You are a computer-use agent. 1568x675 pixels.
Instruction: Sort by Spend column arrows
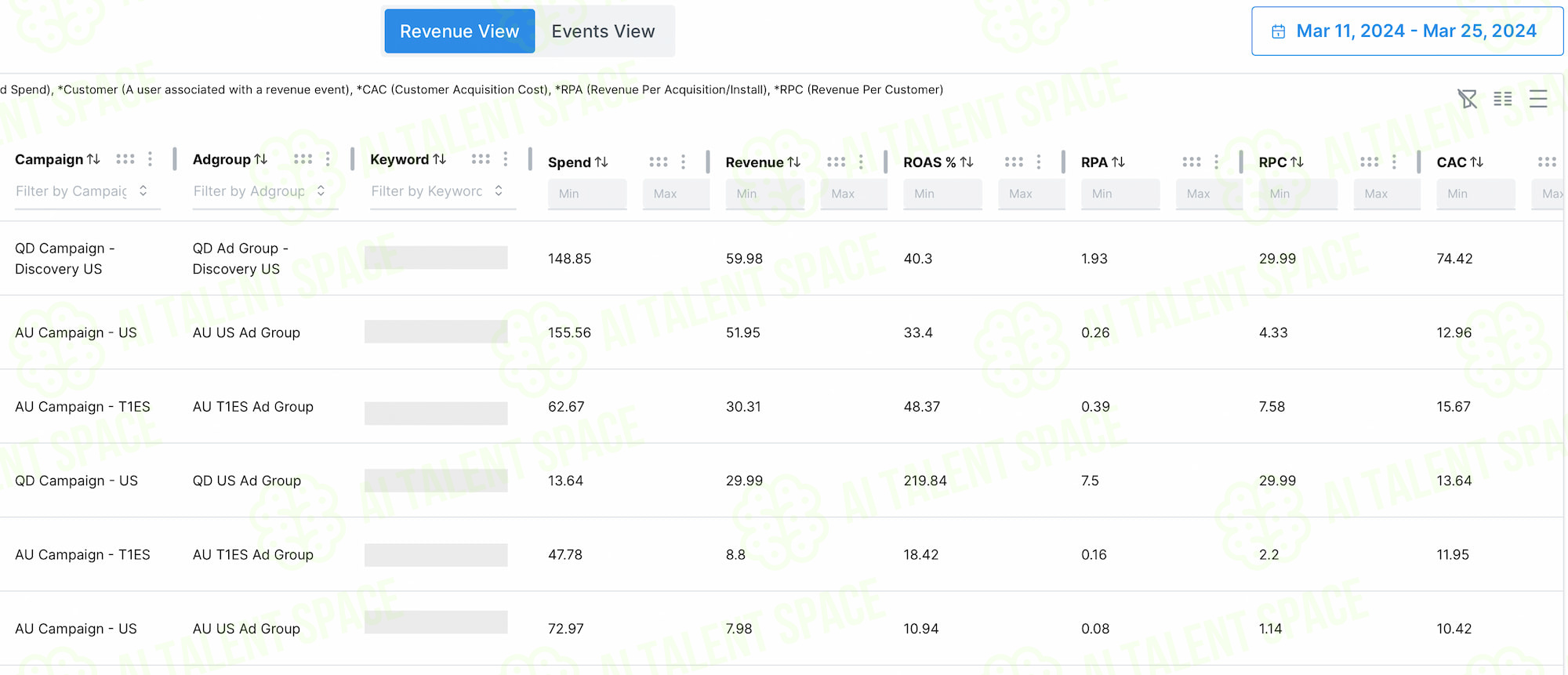(x=601, y=161)
